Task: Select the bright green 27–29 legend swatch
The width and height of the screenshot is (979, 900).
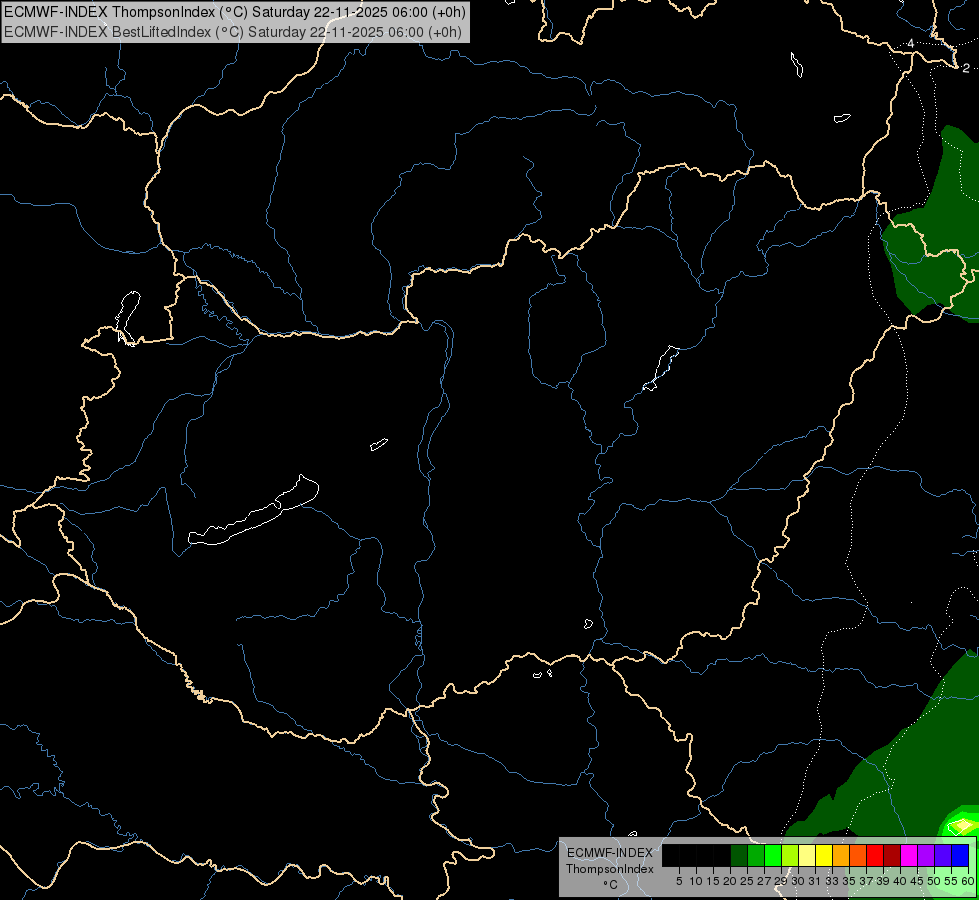Action: point(773,855)
